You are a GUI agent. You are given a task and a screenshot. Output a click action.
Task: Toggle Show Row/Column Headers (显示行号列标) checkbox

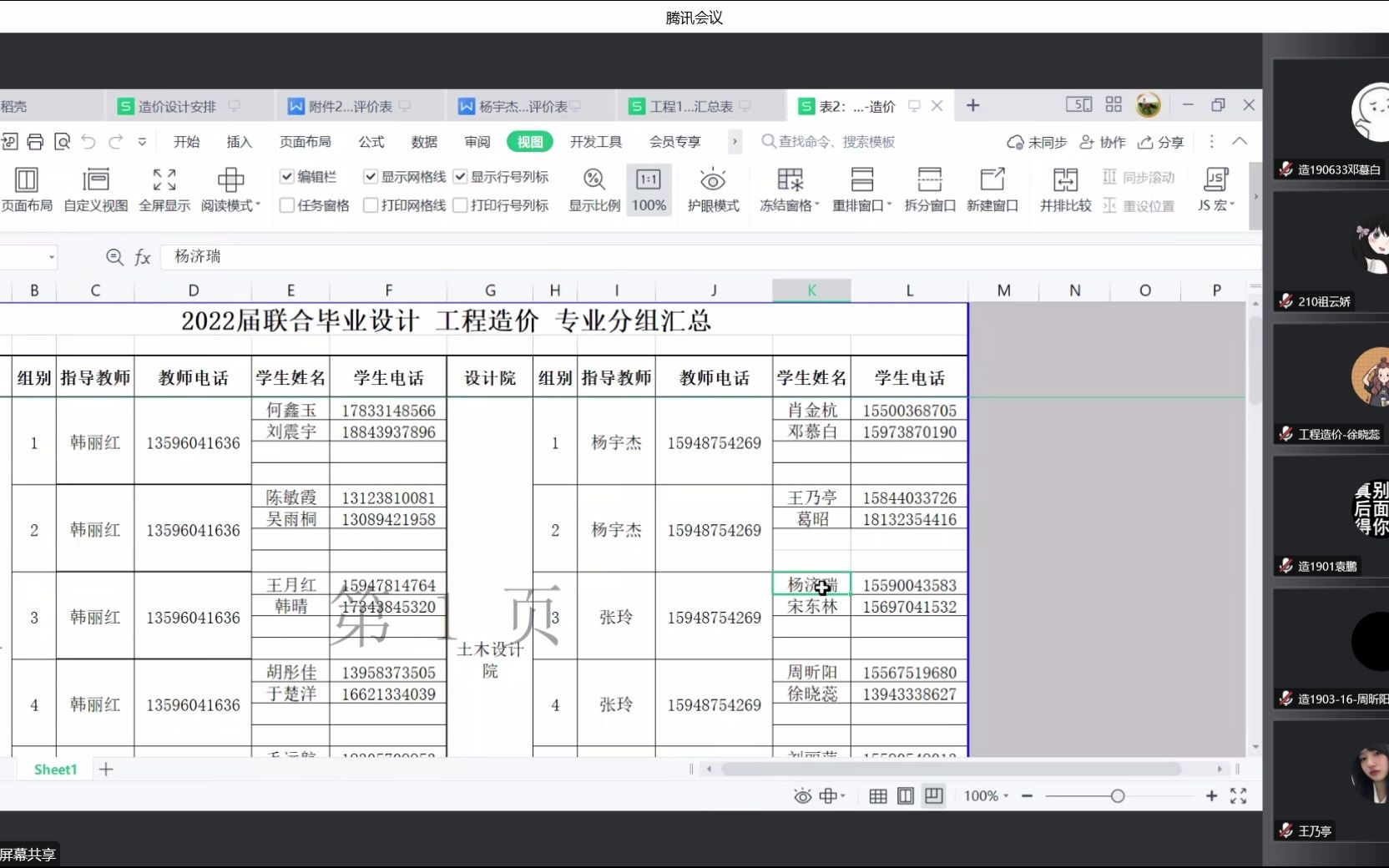pyautogui.click(x=460, y=176)
